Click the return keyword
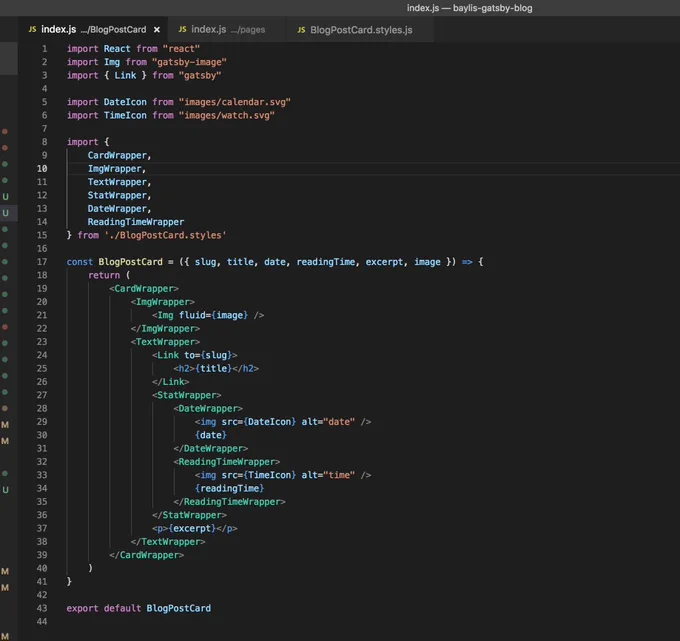The image size is (680, 641). click(104, 275)
